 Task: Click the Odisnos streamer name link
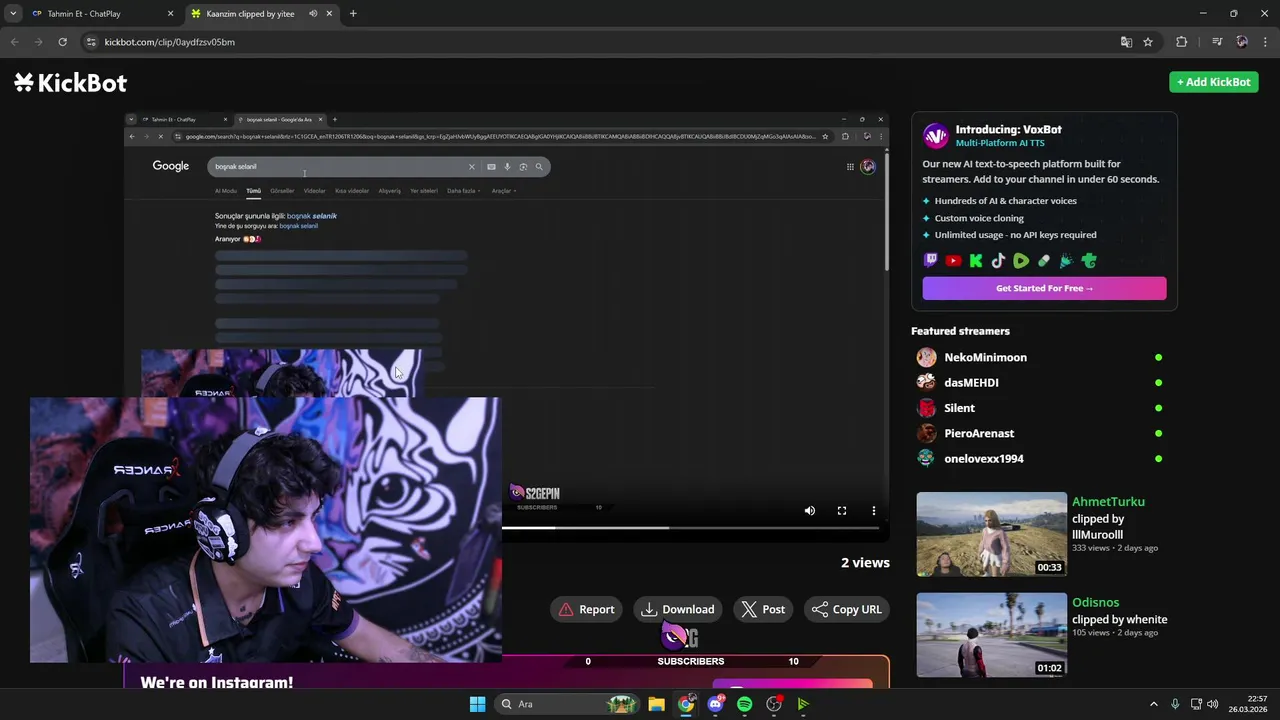click(x=1095, y=603)
